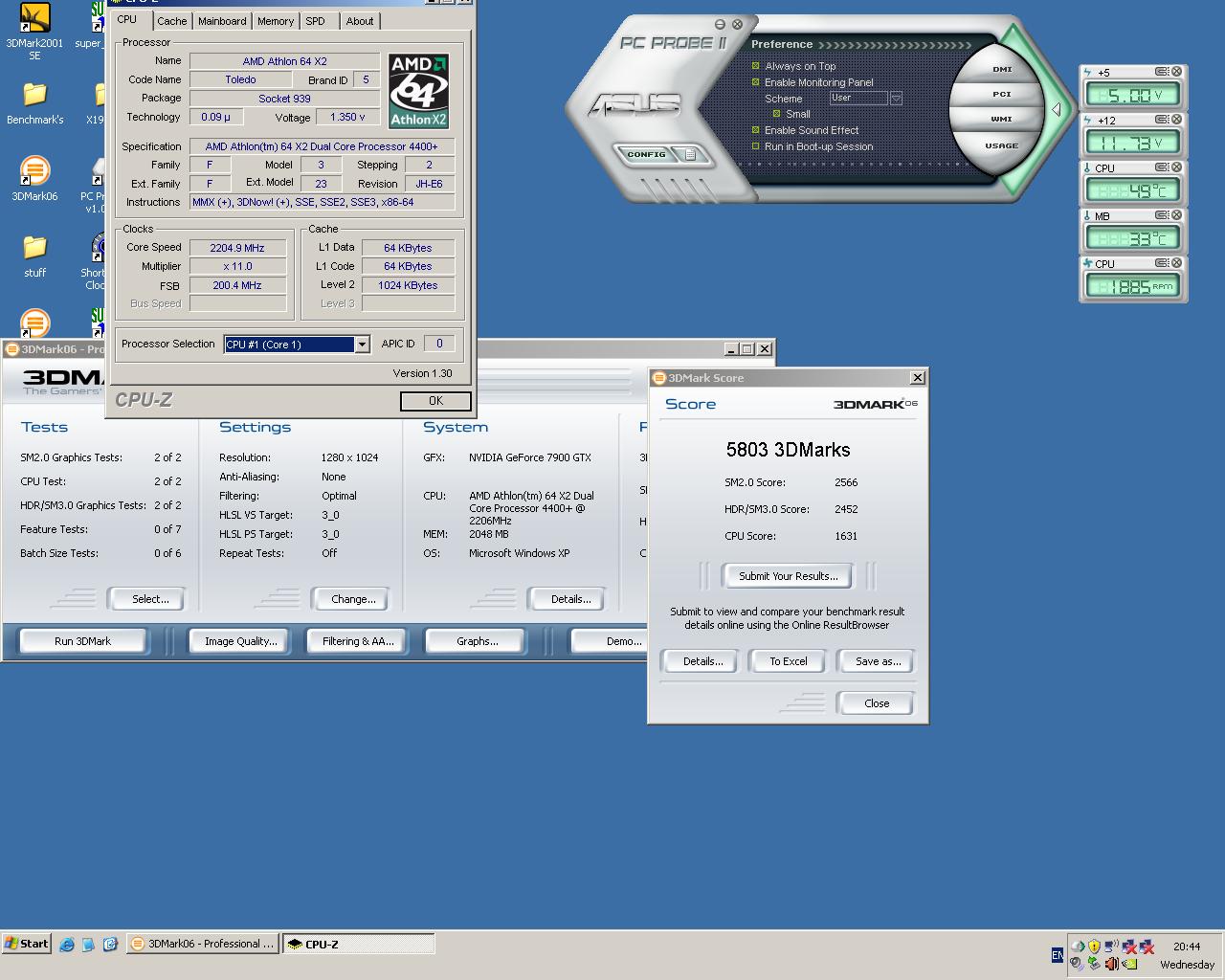Image resolution: width=1225 pixels, height=980 pixels.
Task: Click the 3DMark06 window title bar icon
Action: (11, 349)
